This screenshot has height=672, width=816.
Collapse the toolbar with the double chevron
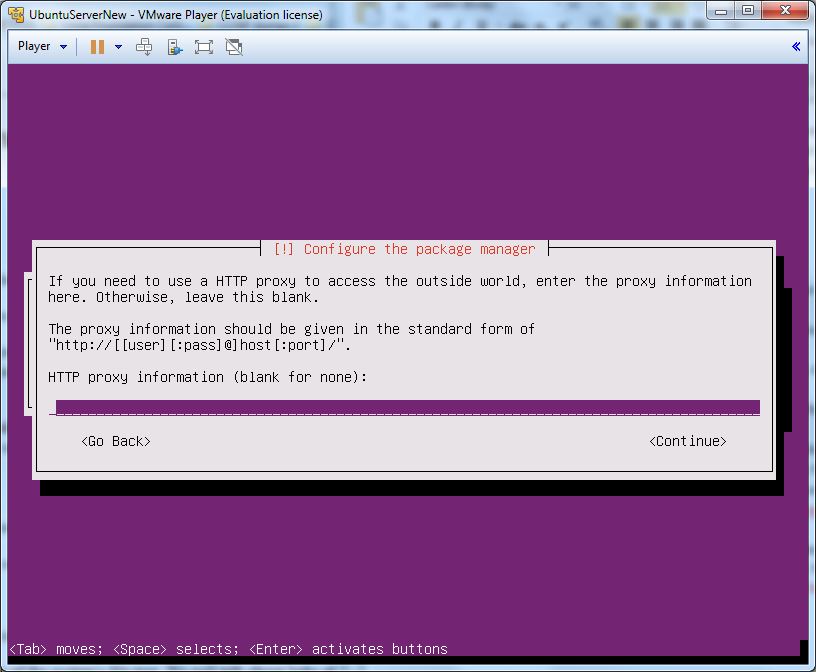pyautogui.click(x=796, y=47)
